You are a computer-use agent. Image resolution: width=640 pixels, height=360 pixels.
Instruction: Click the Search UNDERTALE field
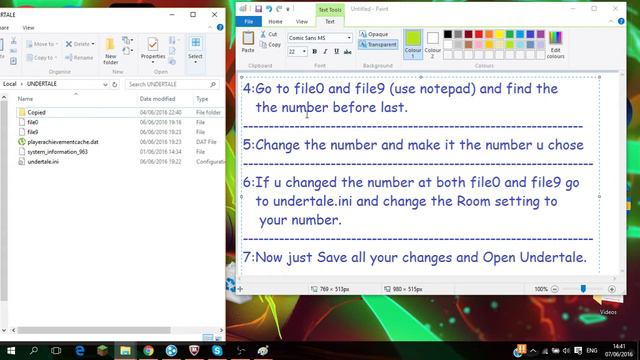click(172, 84)
